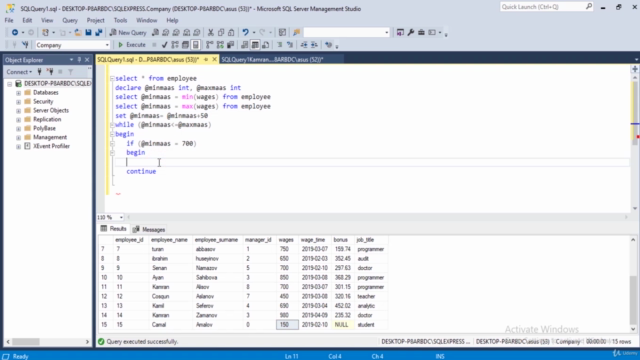
Task: Click the wrench Properties icon
Action: tap(411, 32)
